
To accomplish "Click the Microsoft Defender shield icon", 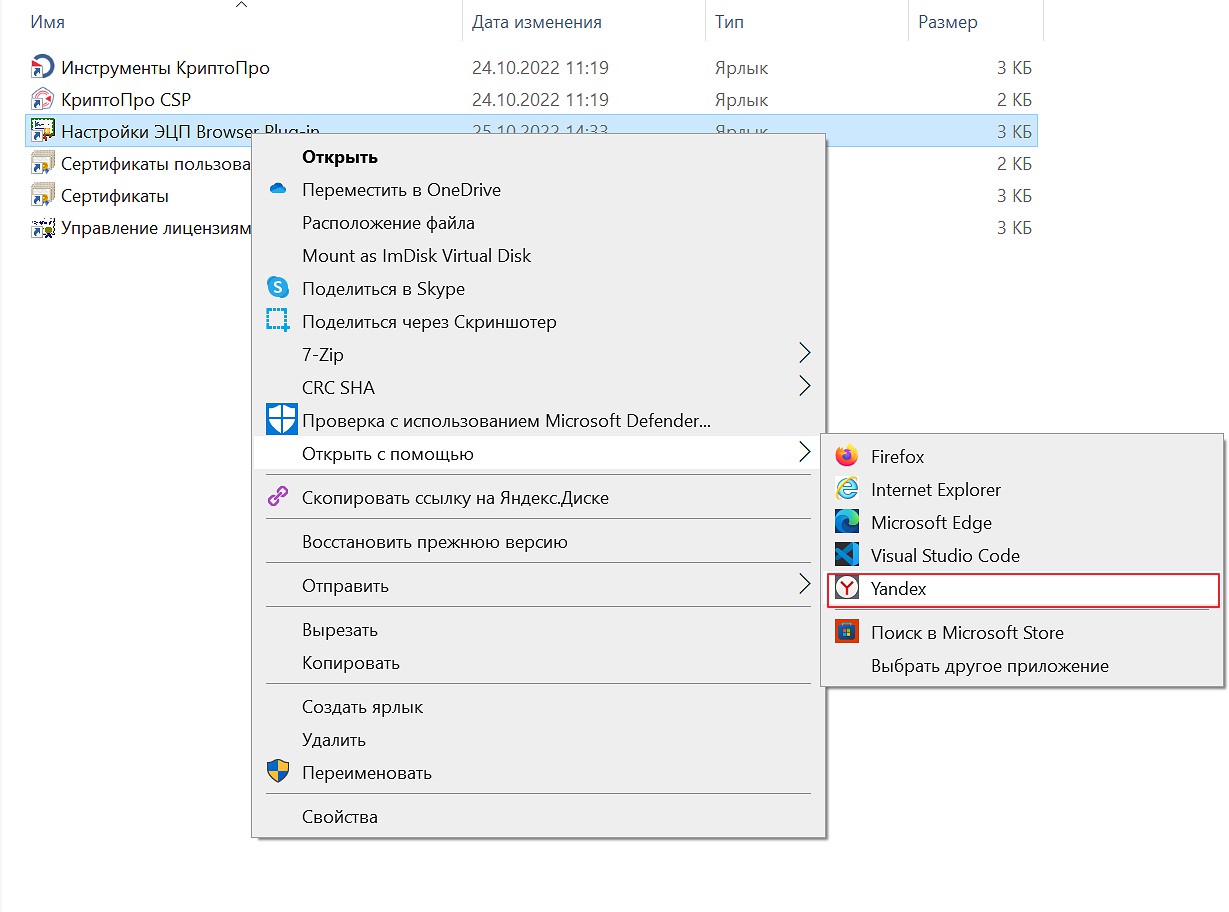I will point(281,420).
